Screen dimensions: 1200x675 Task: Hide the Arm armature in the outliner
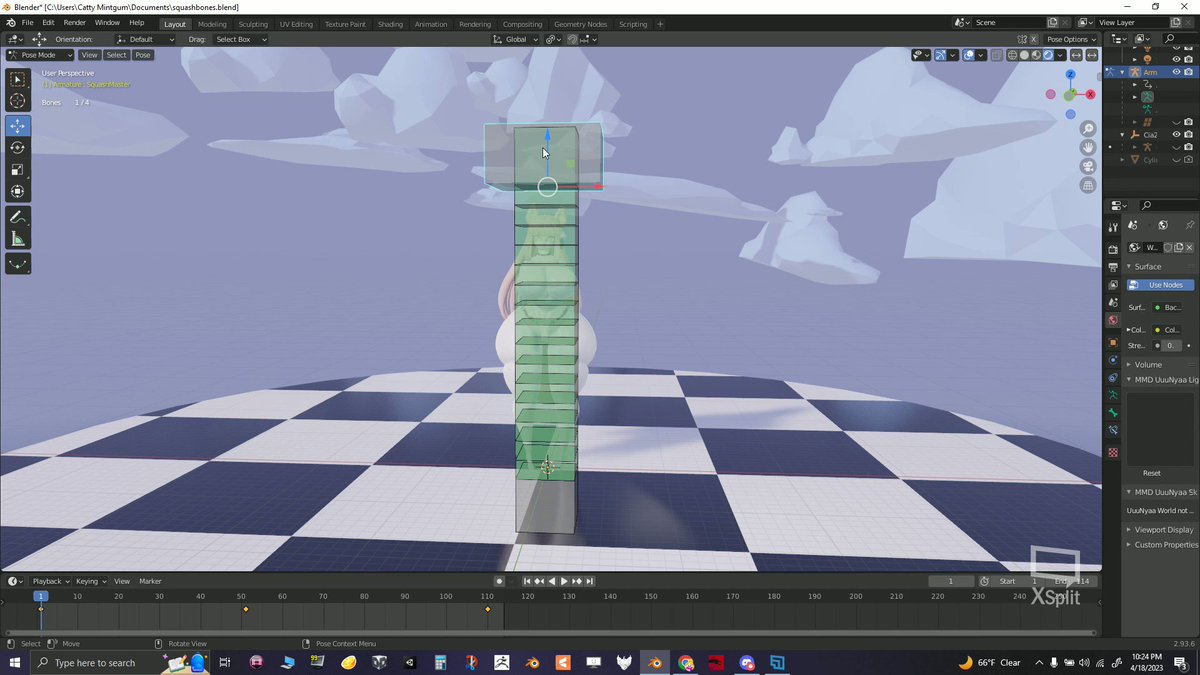click(1177, 72)
